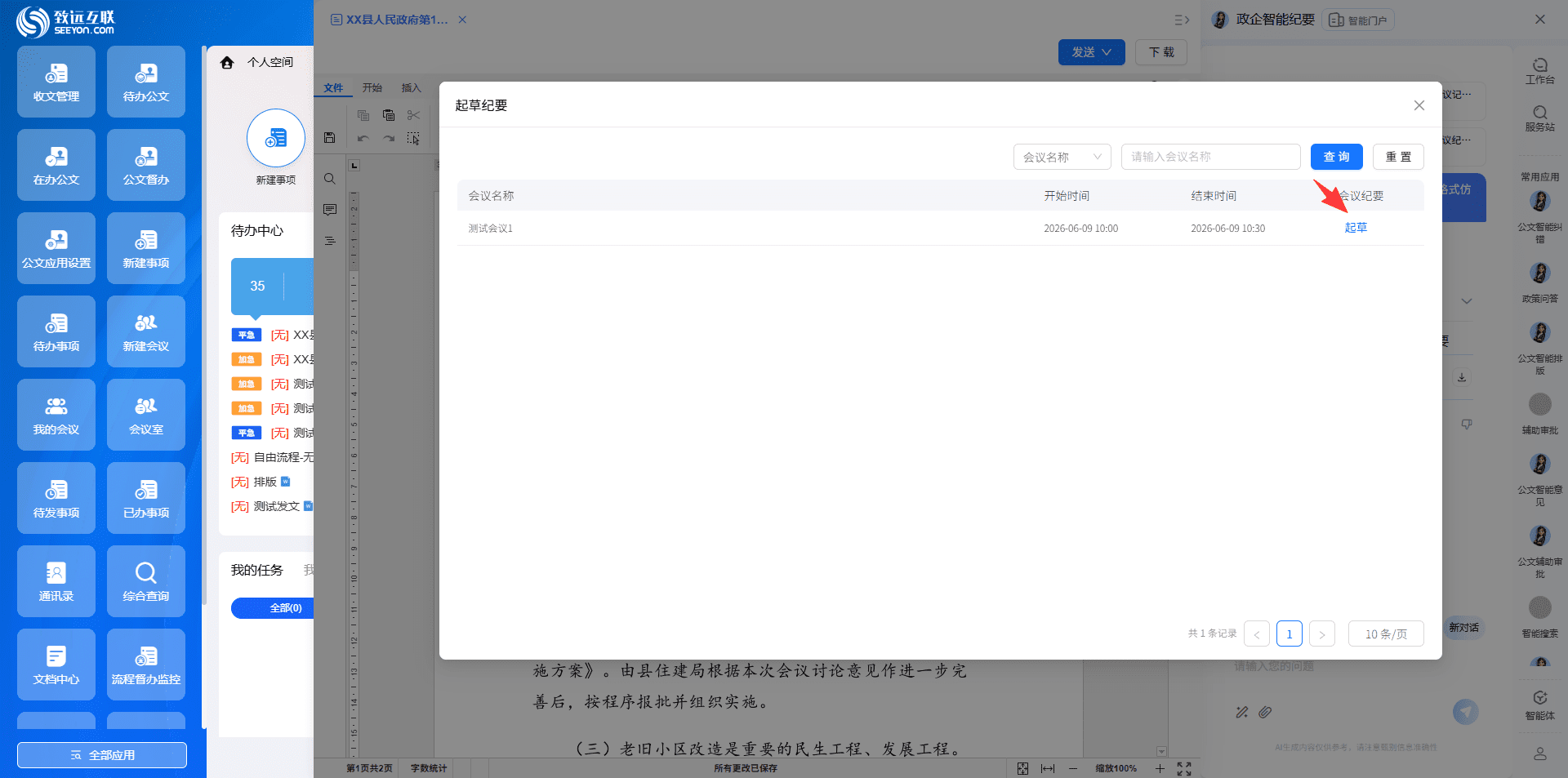Open the comments icon in editor sidebar
This screenshot has width=1568, height=778.
coord(330,210)
